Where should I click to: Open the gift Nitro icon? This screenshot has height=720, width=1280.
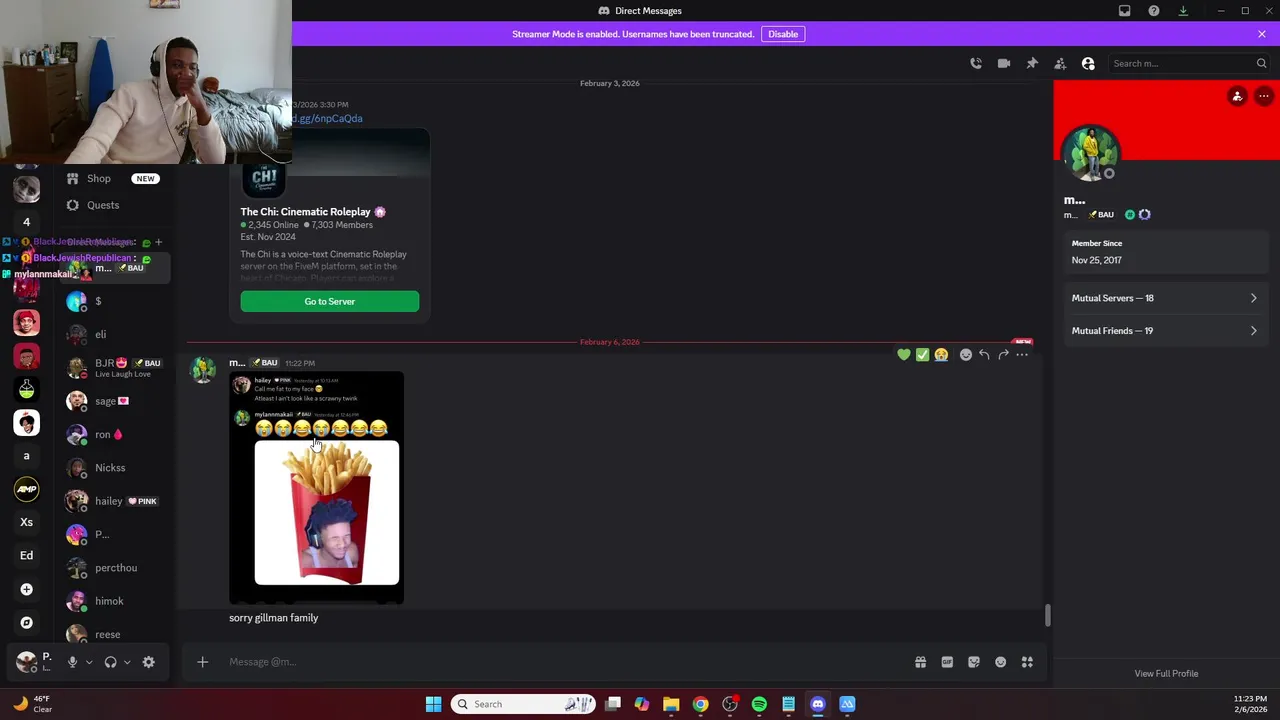pos(920,662)
